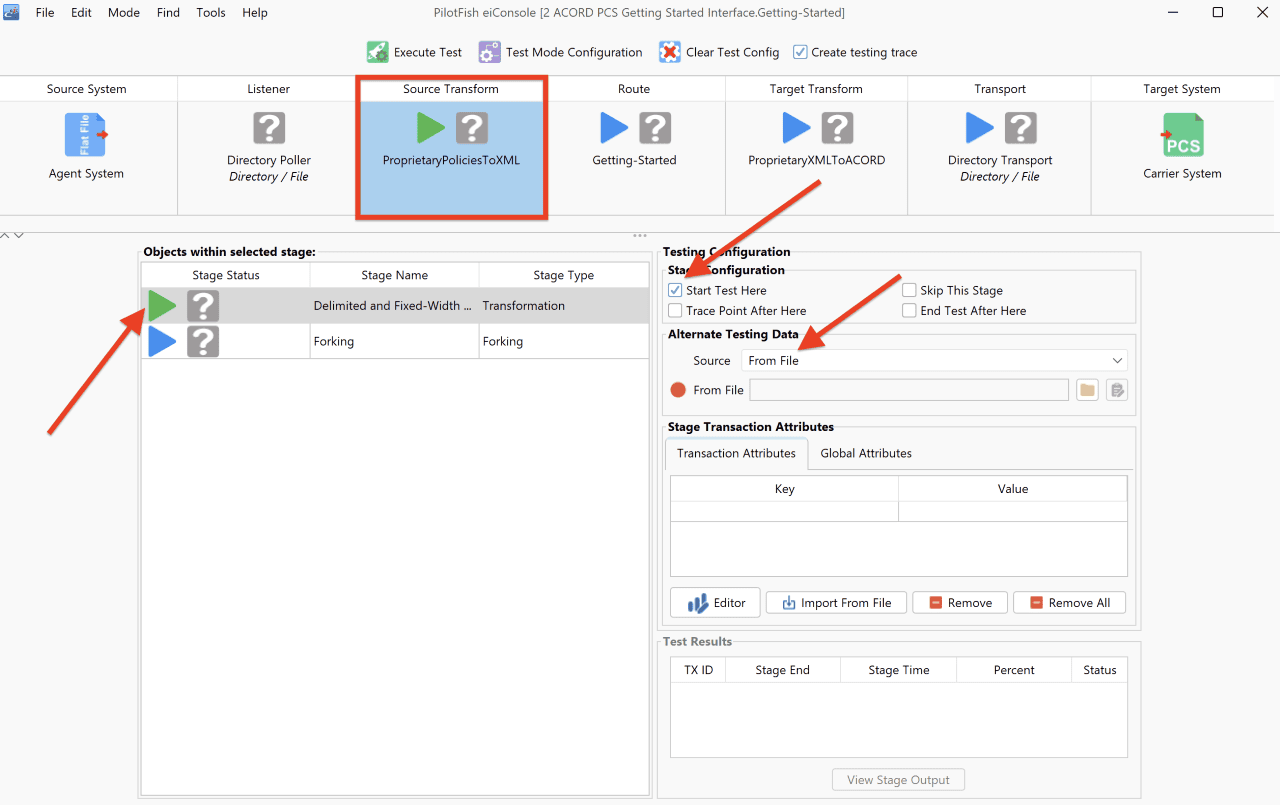Open the Tools menu
Viewport: 1280px width, 805px height.
tap(211, 13)
